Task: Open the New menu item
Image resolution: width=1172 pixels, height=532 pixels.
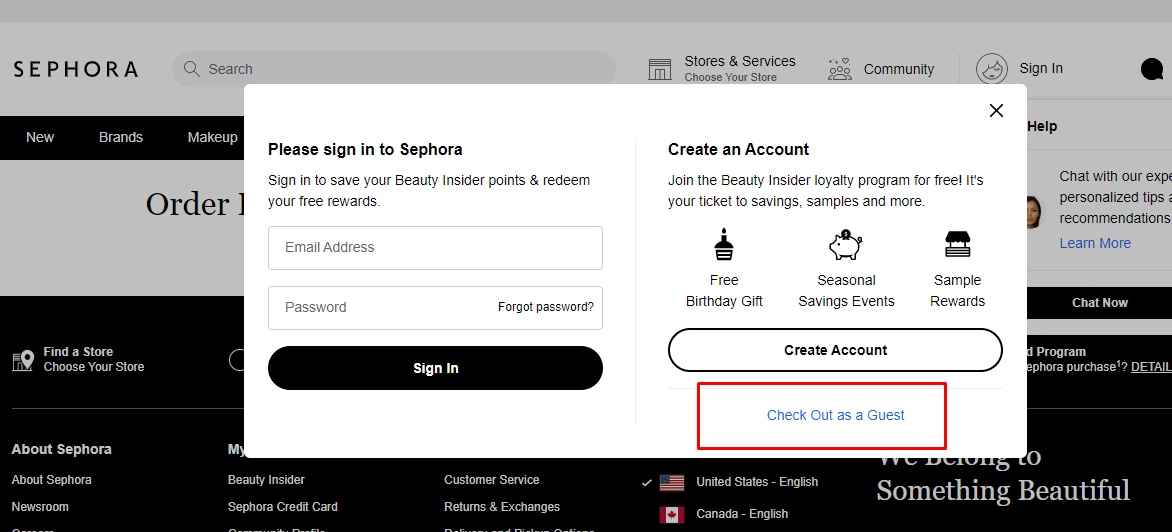Action: [40, 137]
